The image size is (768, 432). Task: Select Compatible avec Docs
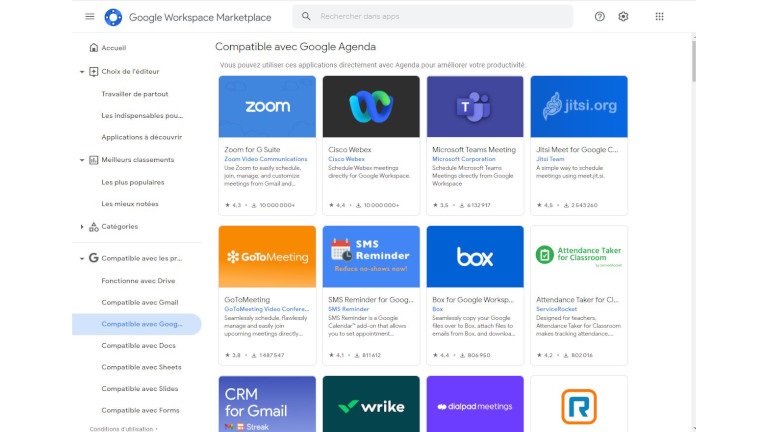(x=138, y=345)
